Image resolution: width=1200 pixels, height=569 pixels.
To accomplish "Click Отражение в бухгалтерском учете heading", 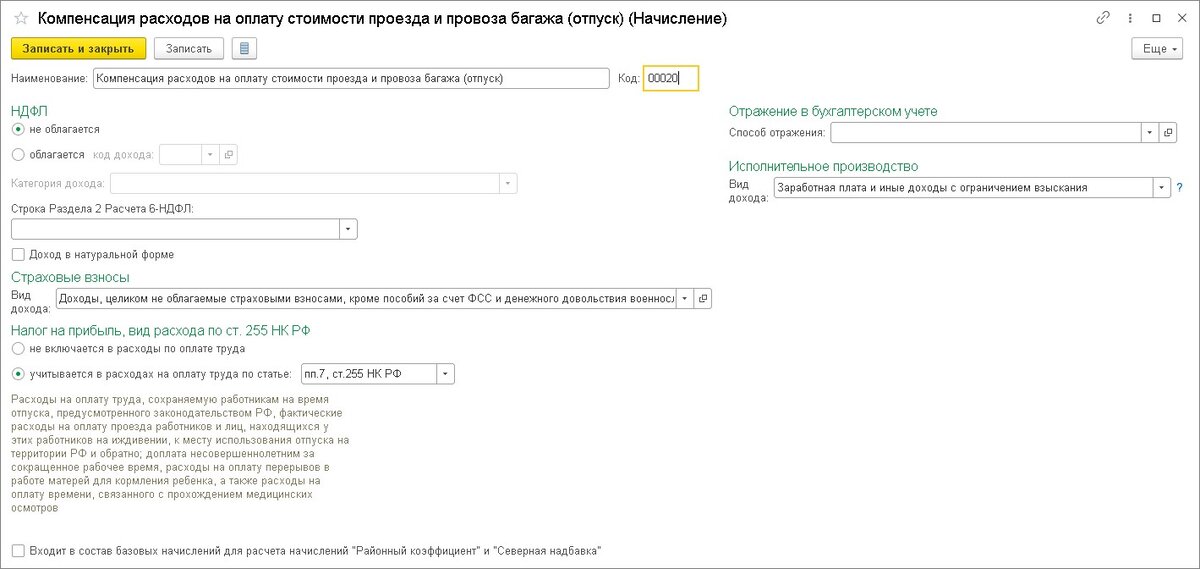I will 833,111.
